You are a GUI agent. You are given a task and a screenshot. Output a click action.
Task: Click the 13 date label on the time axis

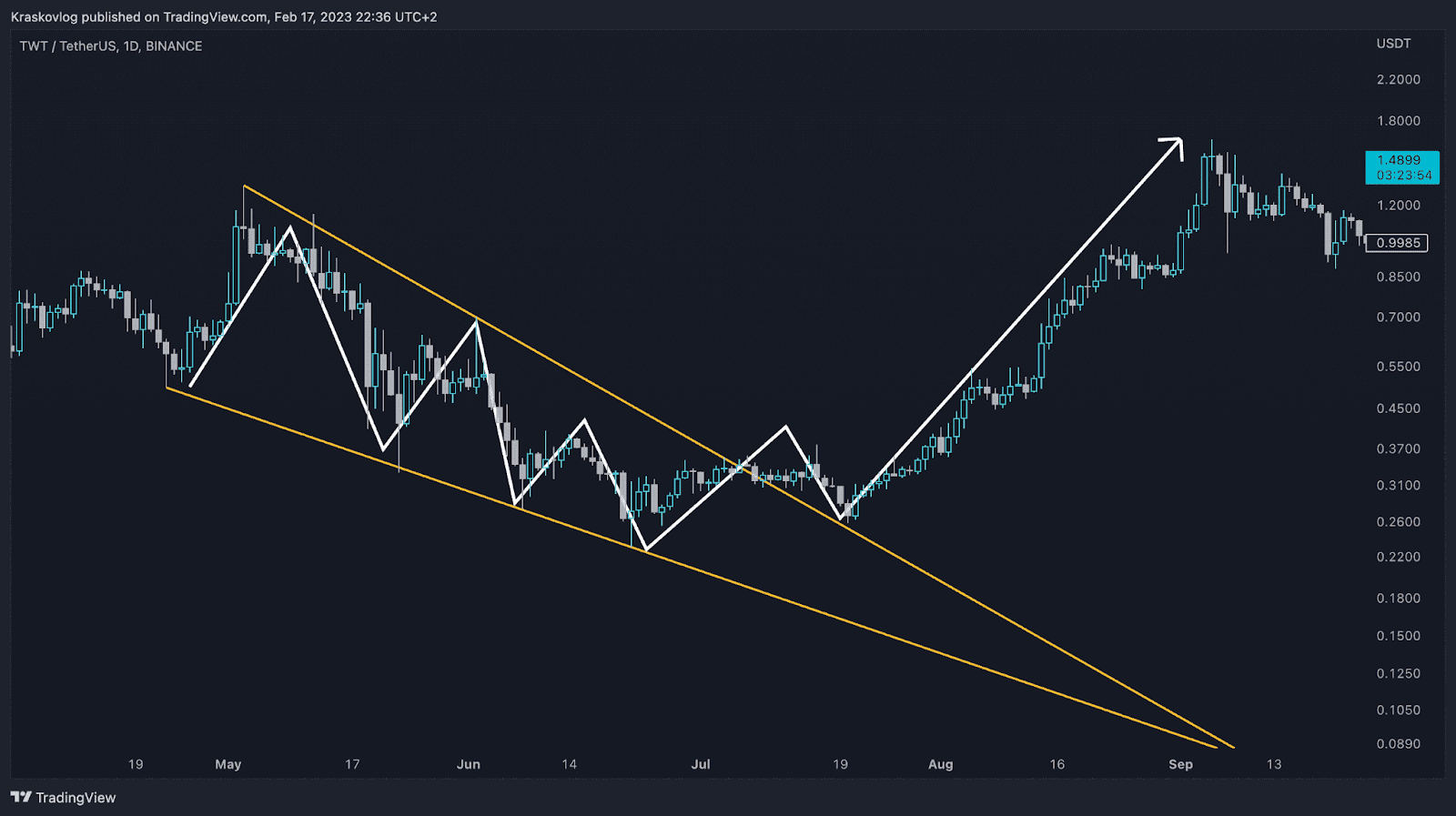coord(1274,765)
